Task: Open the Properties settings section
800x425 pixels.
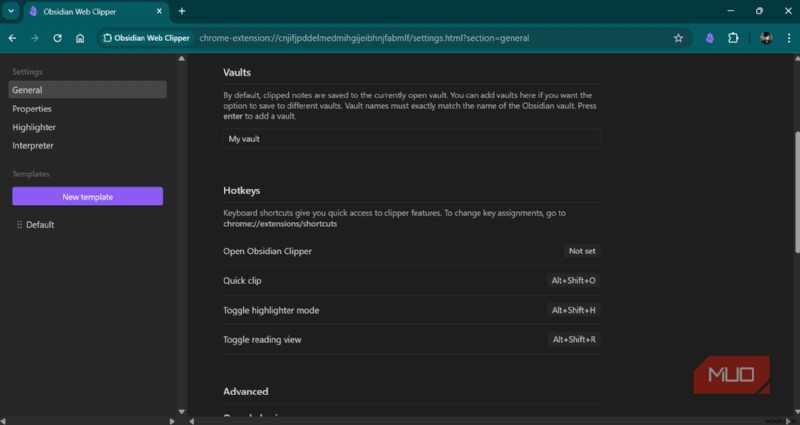Action: click(32, 109)
